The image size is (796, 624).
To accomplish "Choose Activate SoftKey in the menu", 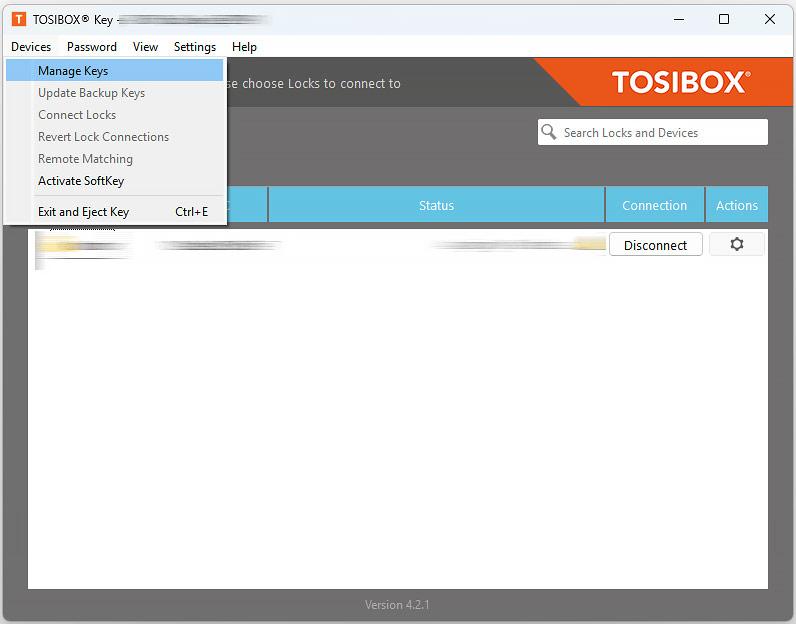I will [x=81, y=181].
